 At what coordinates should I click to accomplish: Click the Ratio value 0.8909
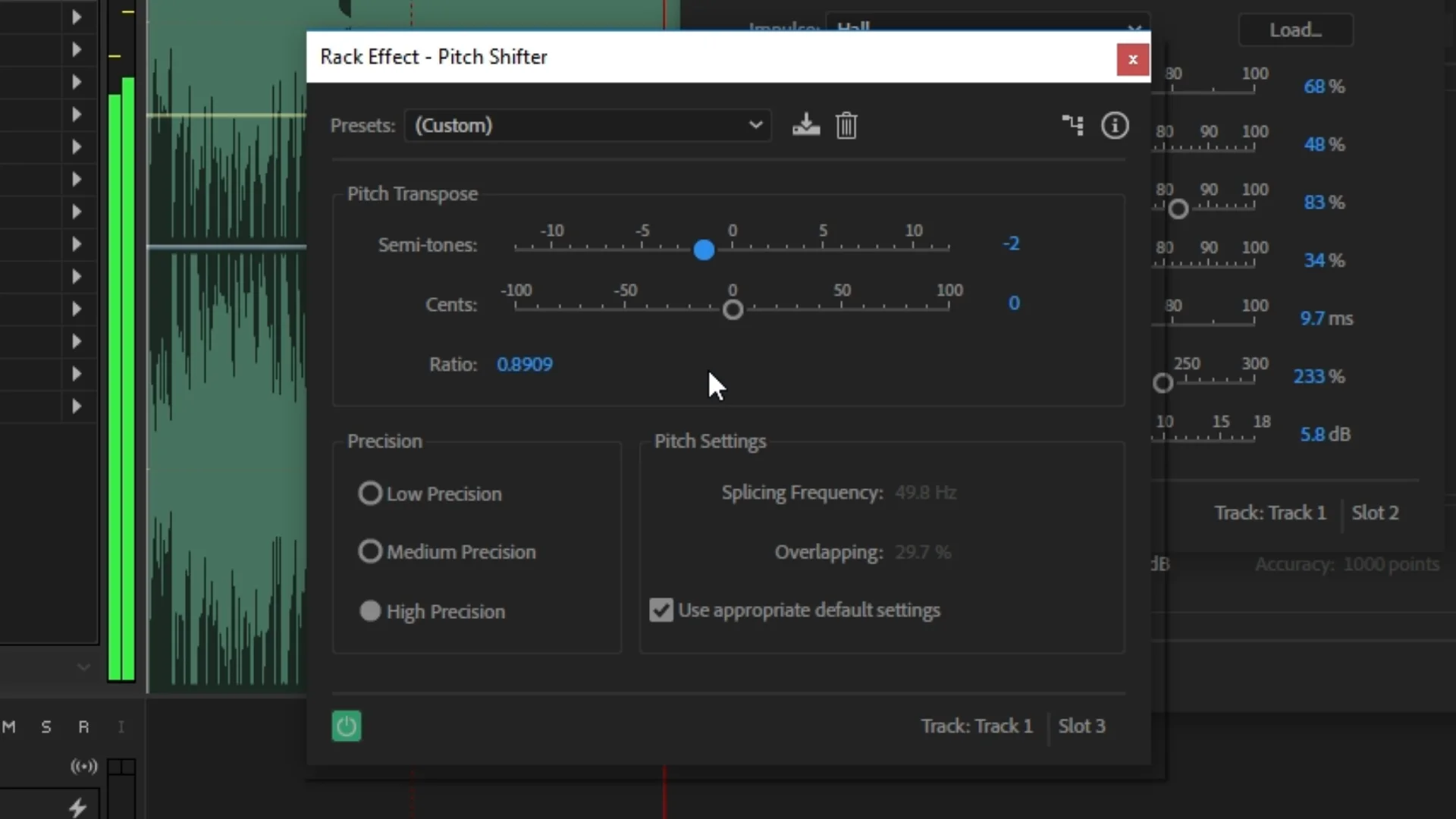(525, 364)
